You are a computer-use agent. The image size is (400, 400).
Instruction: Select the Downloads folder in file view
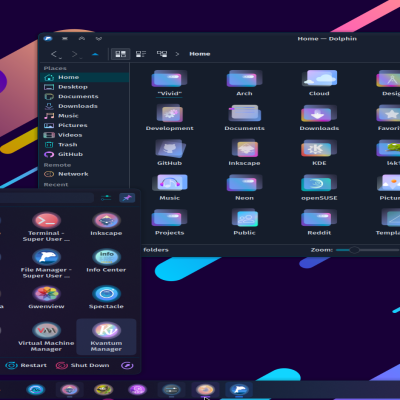tap(319, 114)
